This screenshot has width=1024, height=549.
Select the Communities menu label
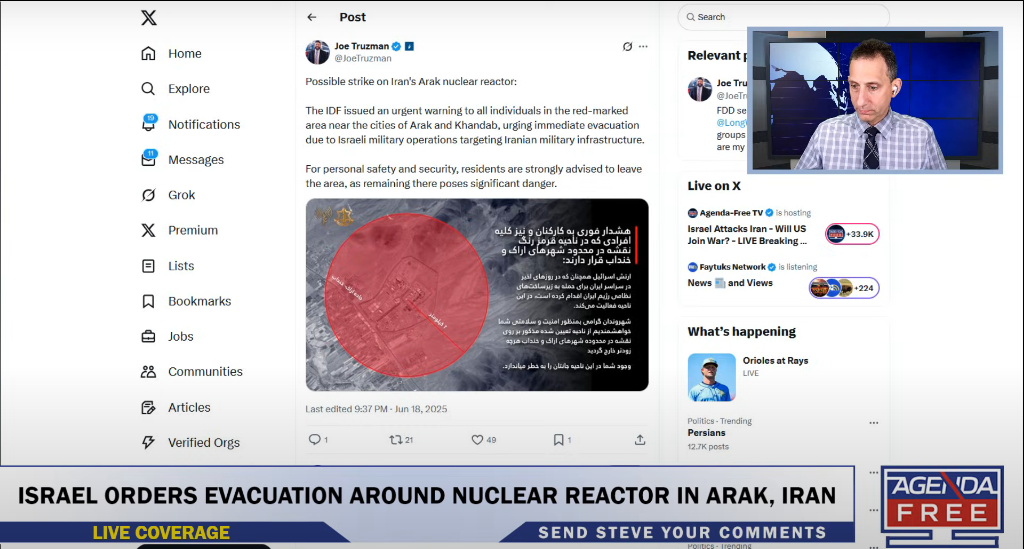(x=206, y=371)
